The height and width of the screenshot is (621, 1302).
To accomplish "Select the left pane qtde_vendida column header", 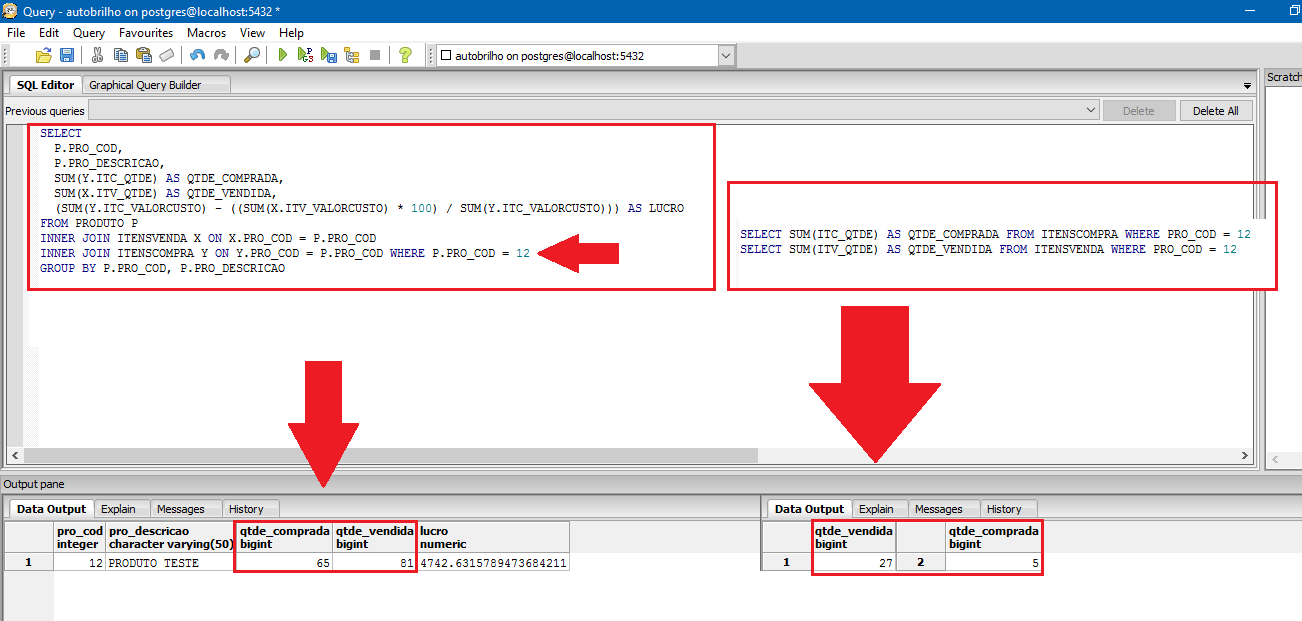I will pos(374,537).
